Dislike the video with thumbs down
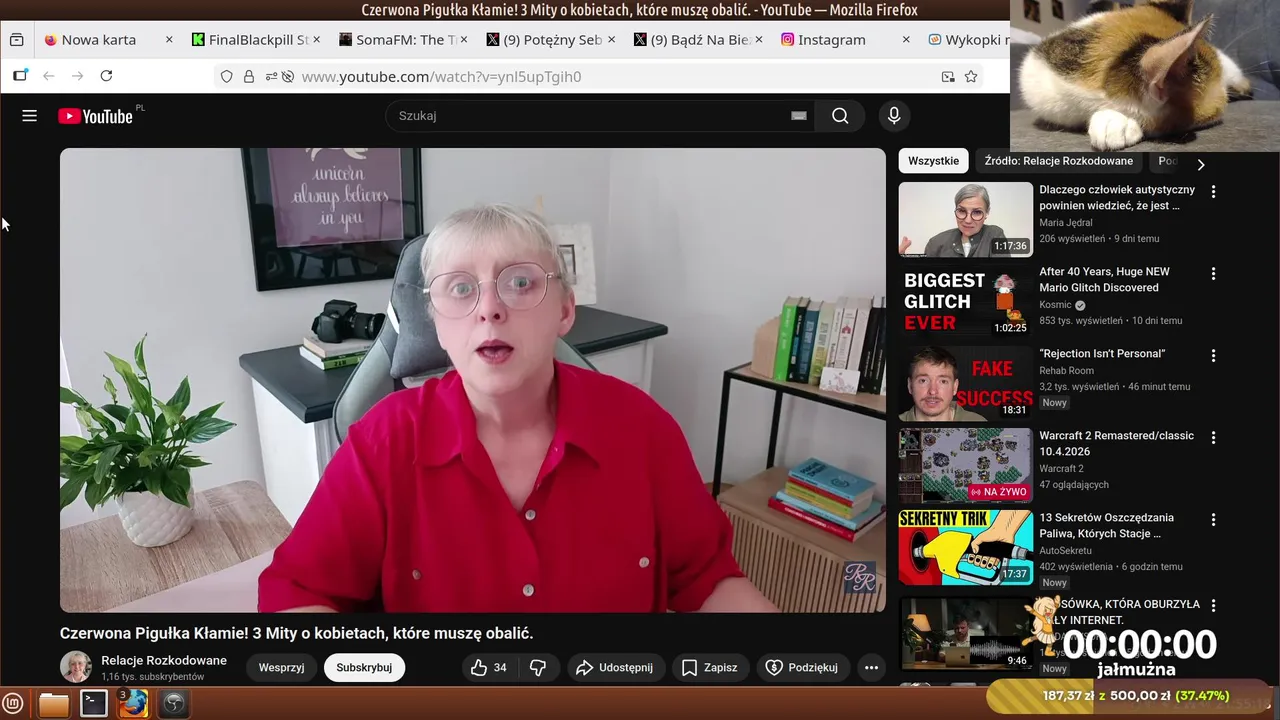This screenshot has width=1280, height=720. tap(538, 667)
